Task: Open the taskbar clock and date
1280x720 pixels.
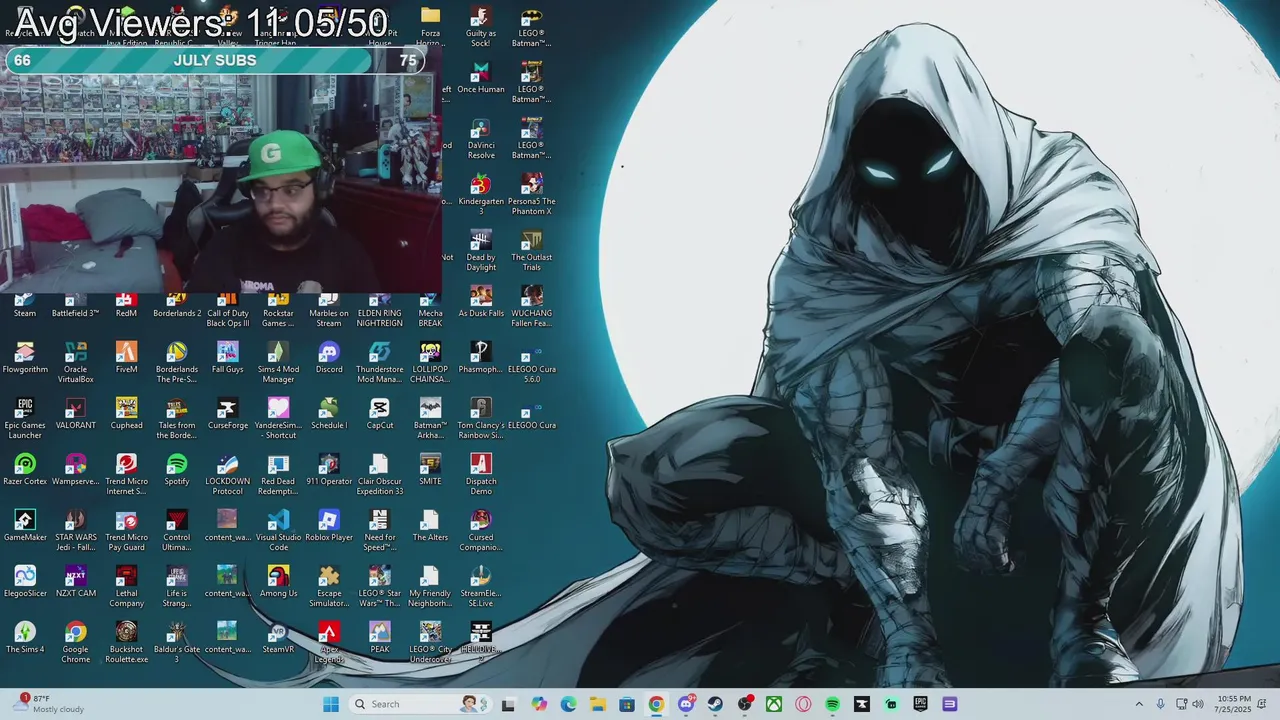Action: 1235,704
